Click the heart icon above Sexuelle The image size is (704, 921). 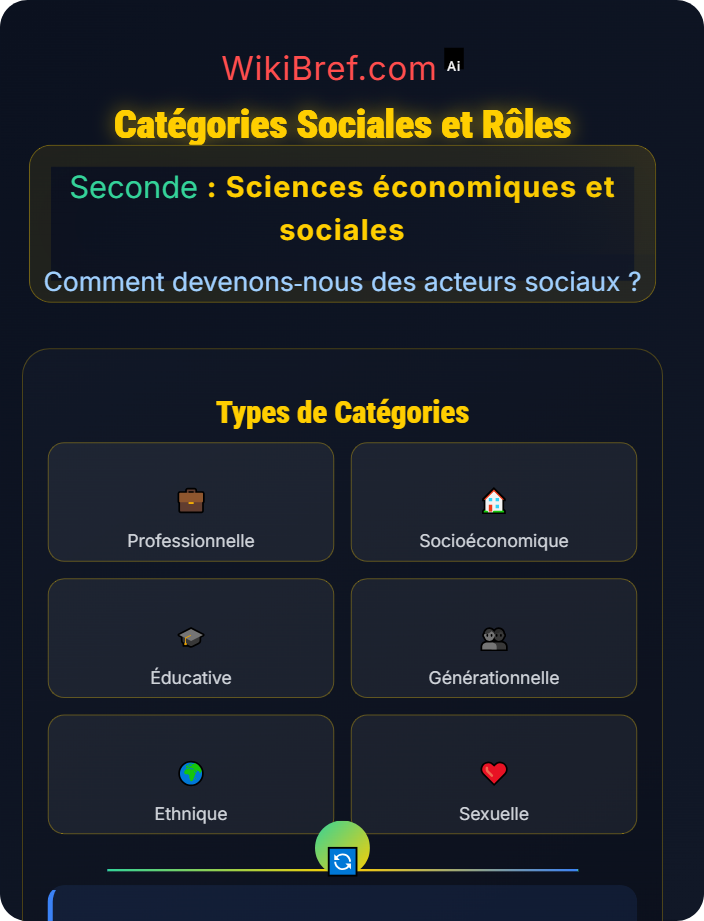point(493,773)
